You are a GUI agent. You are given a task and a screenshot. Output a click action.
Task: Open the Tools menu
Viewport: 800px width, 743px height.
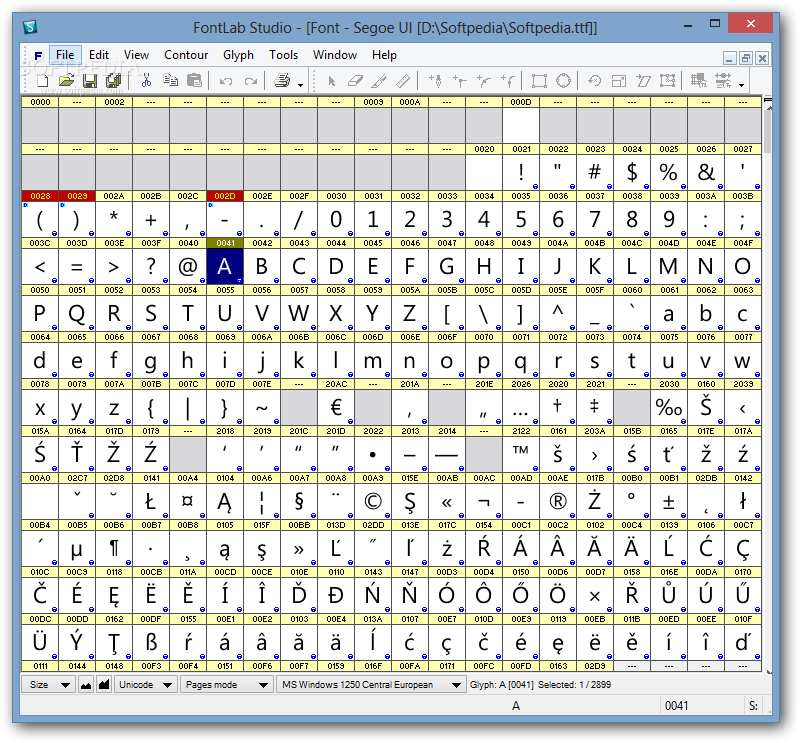click(283, 55)
